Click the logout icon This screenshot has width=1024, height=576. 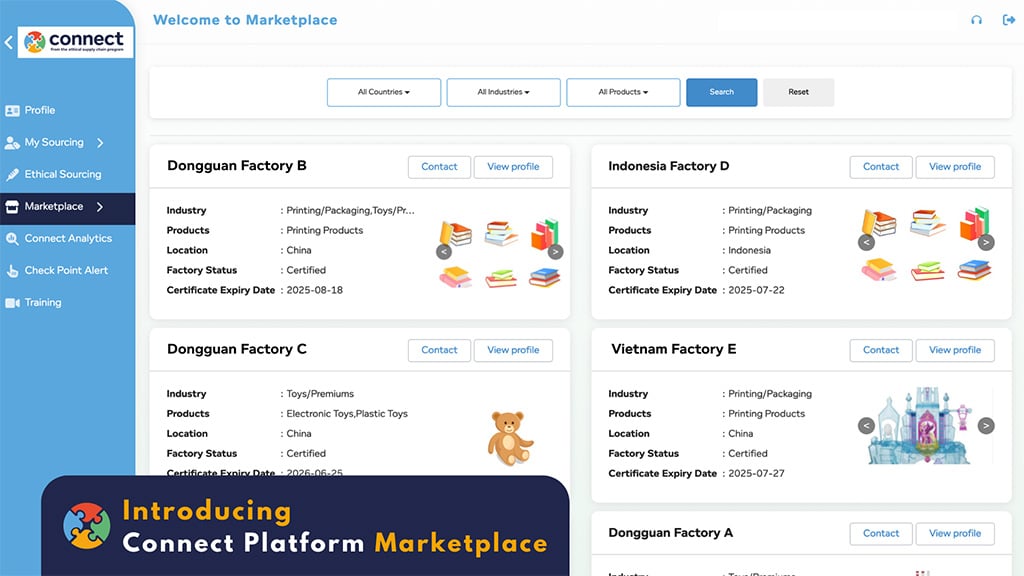(x=1009, y=20)
